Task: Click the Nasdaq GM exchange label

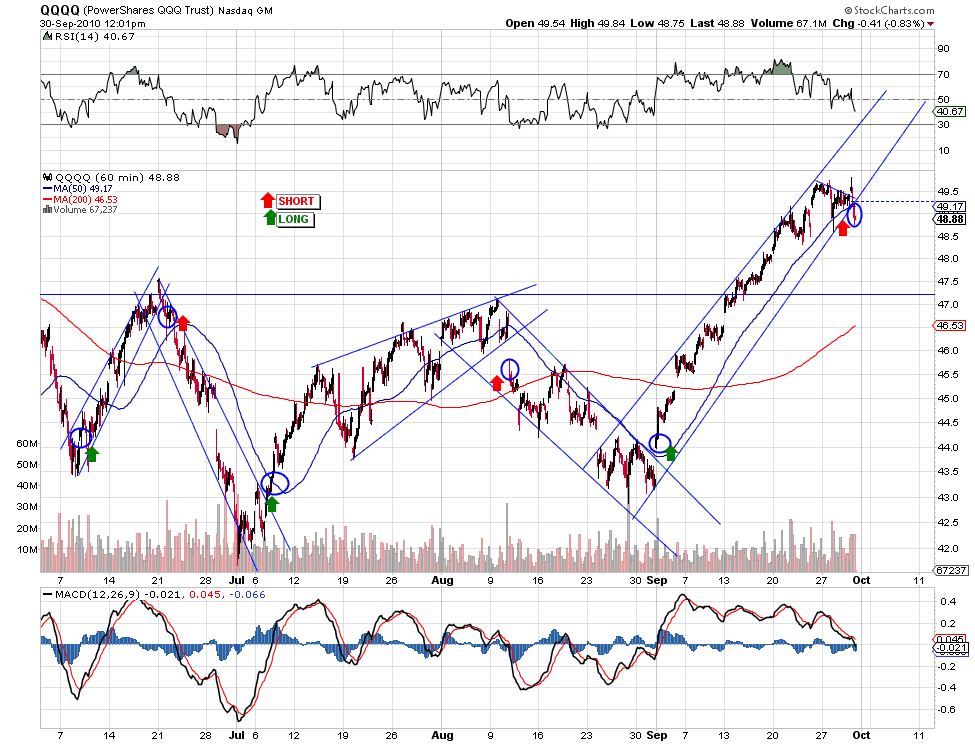Action: point(246,11)
